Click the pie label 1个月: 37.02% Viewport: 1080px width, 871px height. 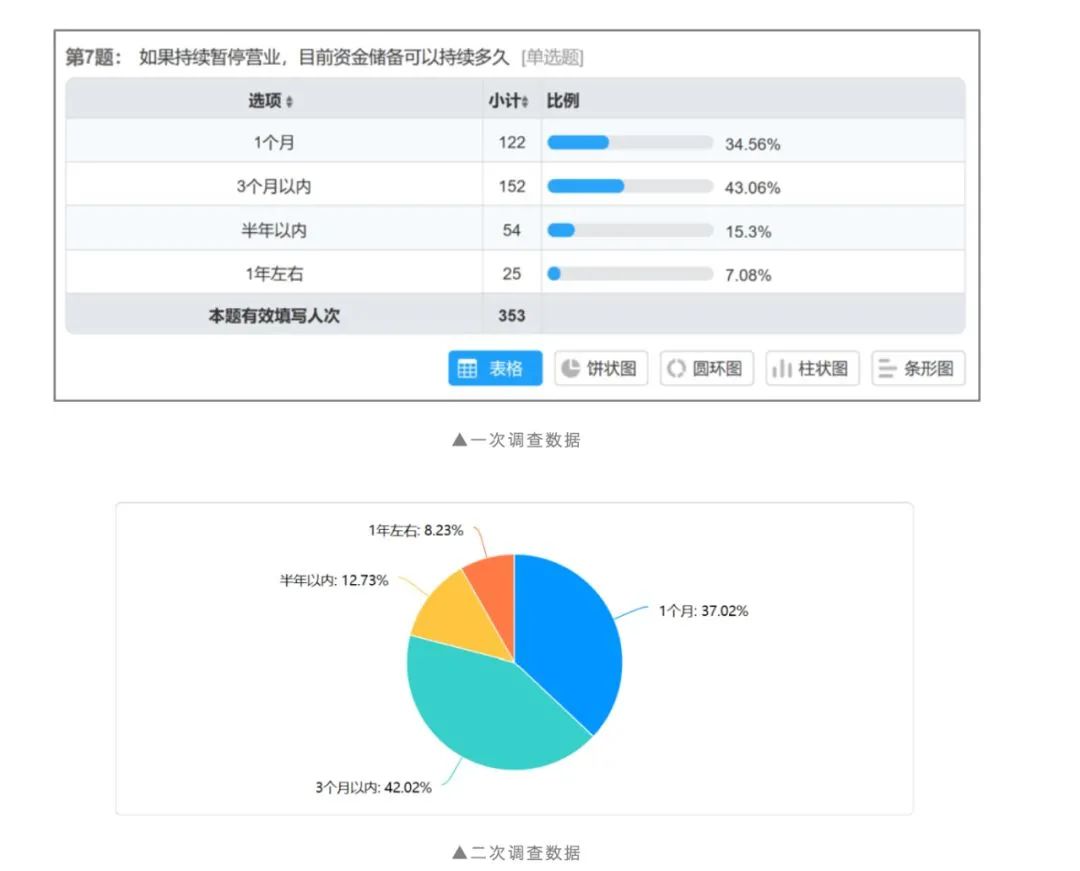(x=703, y=611)
